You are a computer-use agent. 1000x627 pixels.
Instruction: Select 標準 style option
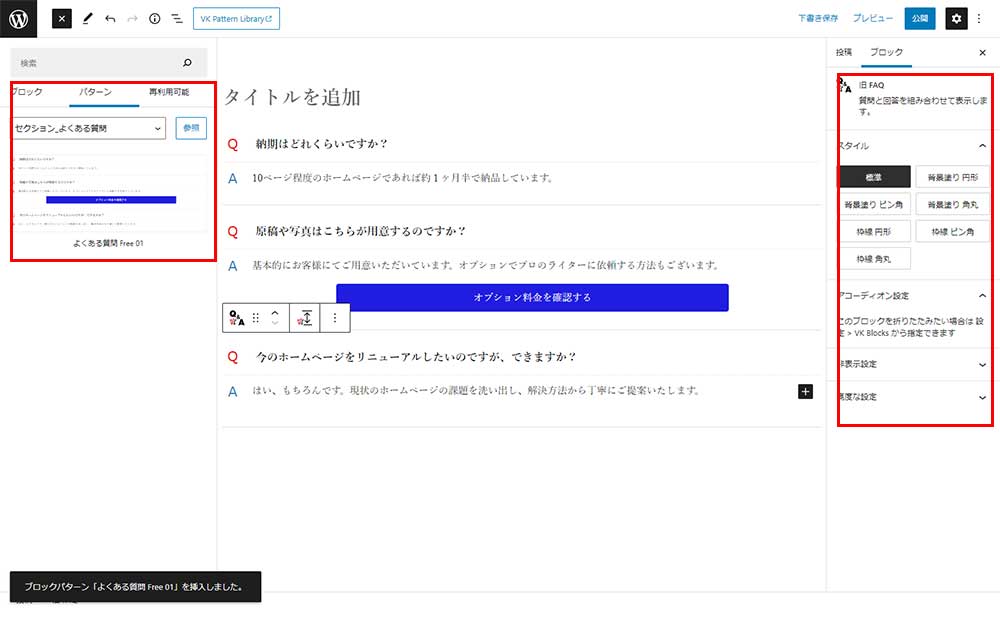[874, 176]
